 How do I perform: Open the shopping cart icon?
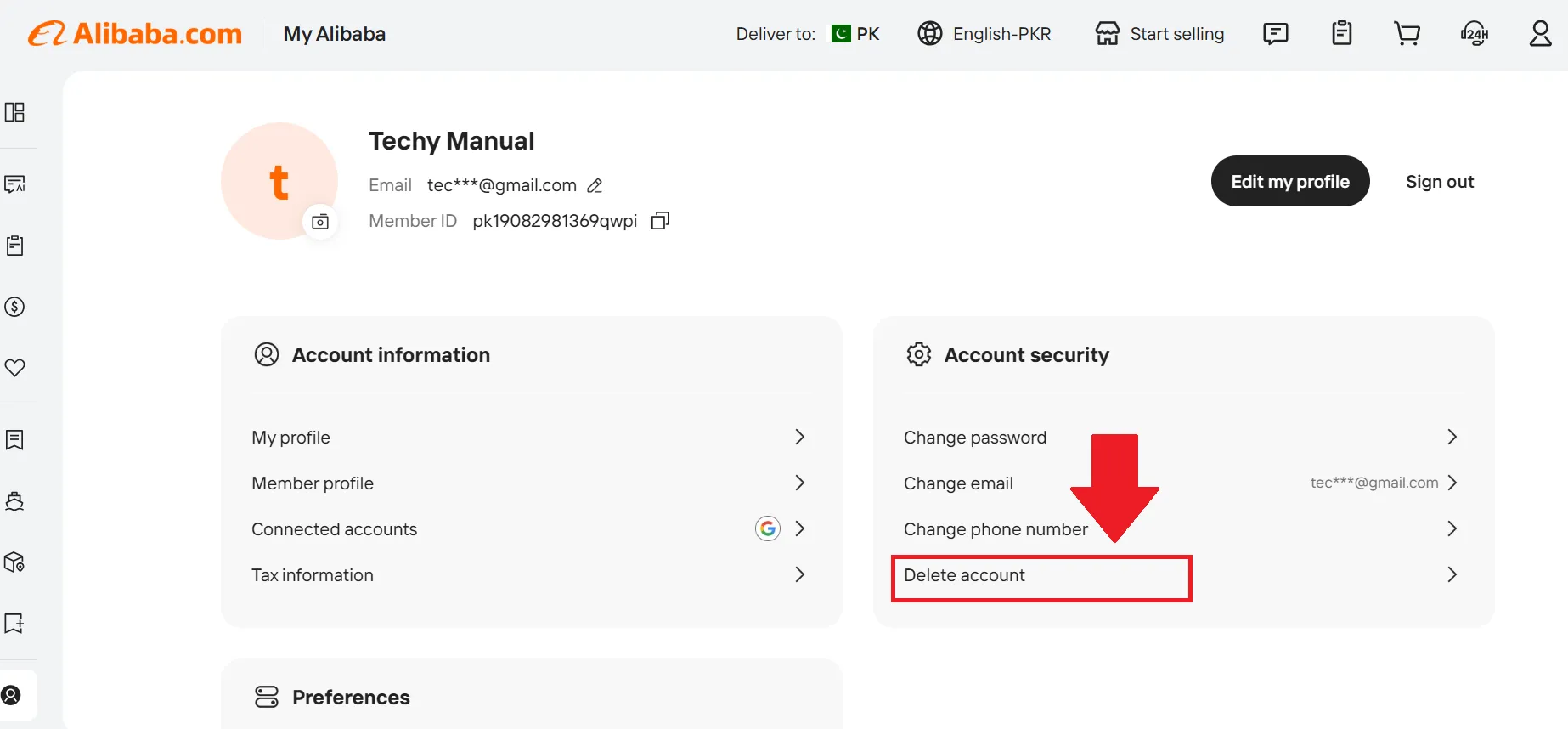(1407, 34)
